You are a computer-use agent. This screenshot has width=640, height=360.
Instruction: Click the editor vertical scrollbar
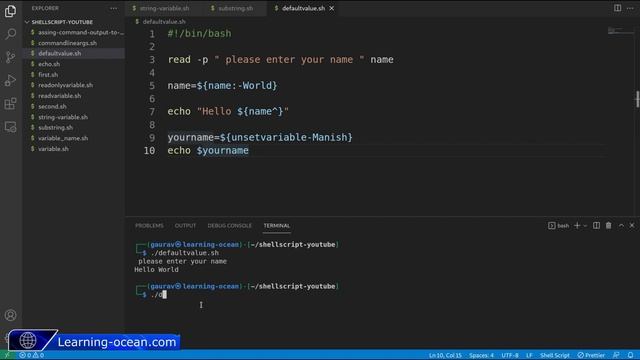637,99
